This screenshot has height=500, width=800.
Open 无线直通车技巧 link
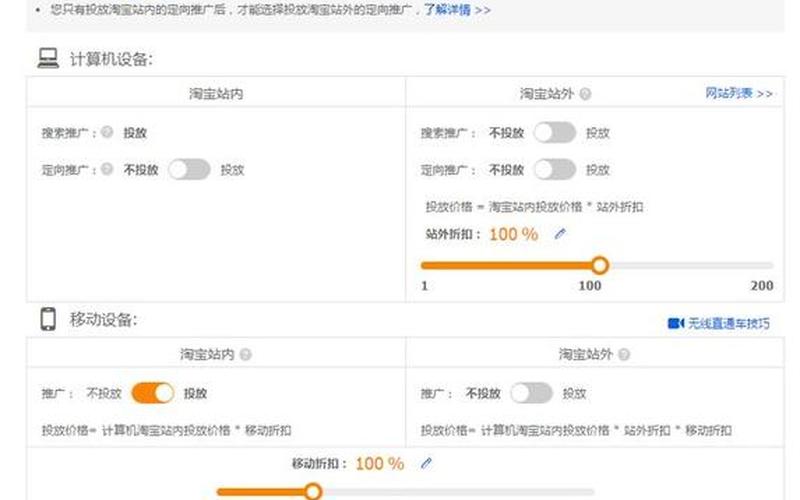[x=729, y=323]
